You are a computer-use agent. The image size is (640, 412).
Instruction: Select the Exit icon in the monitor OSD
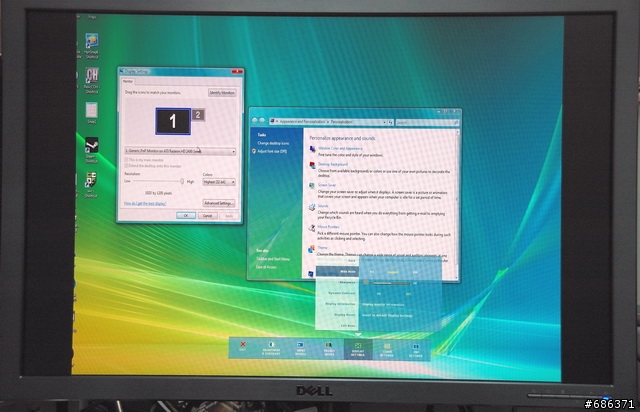243,347
